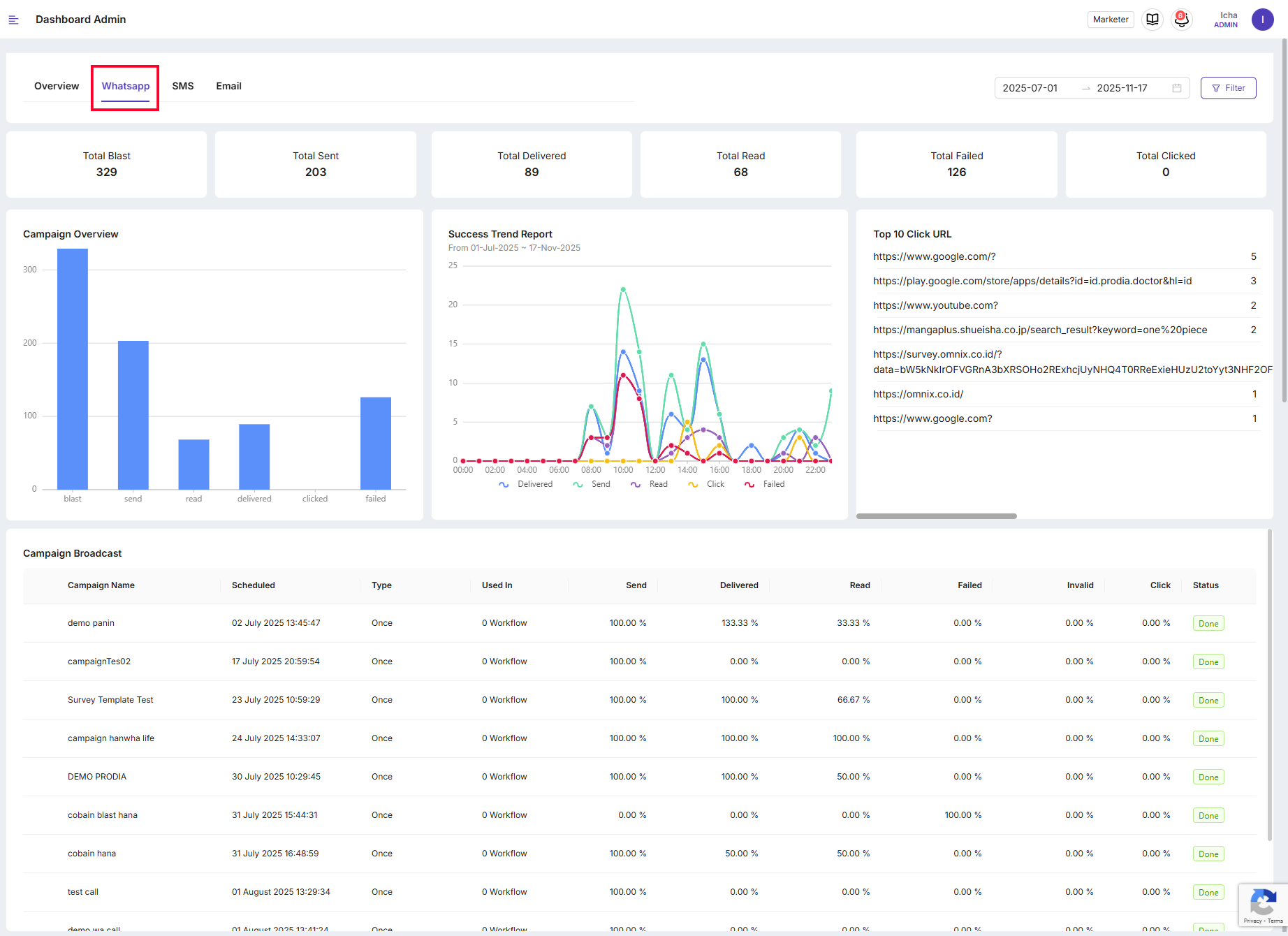The width and height of the screenshot is (1288, 936).
Task: Click the Top 10 Click URL horizontal scrollbar
Action: [936, 516]
